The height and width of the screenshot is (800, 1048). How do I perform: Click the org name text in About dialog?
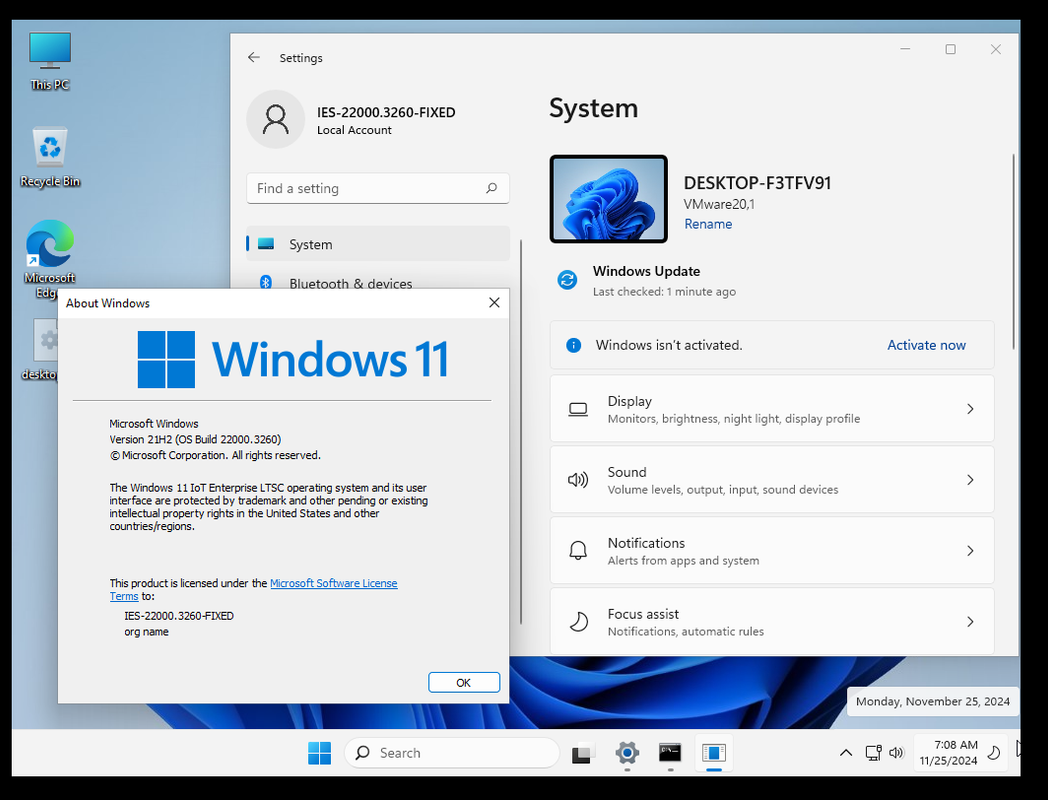[146, 632]
